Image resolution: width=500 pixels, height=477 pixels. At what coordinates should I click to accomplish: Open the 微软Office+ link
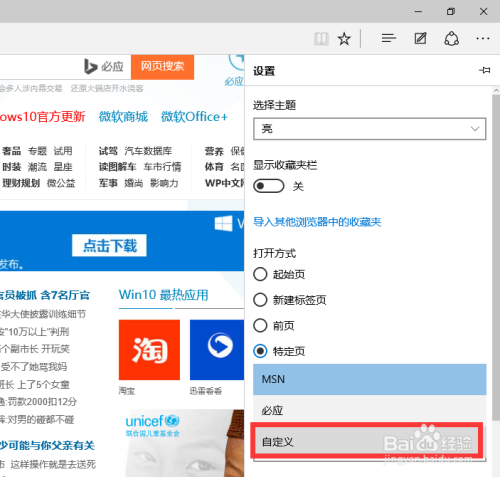click(x=194, y=117)
